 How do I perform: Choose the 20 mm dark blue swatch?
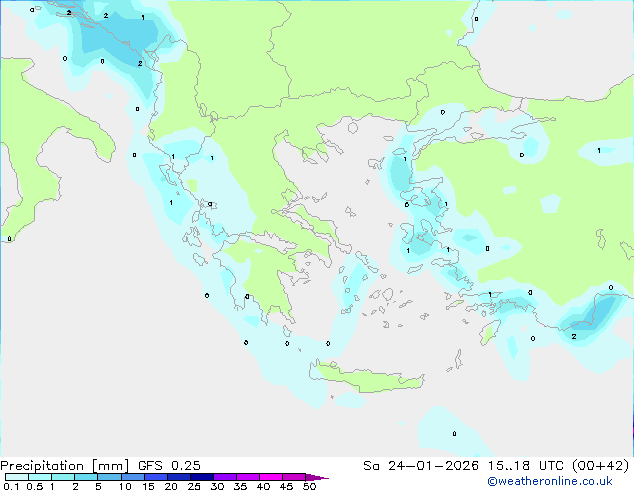pos(179,477)
